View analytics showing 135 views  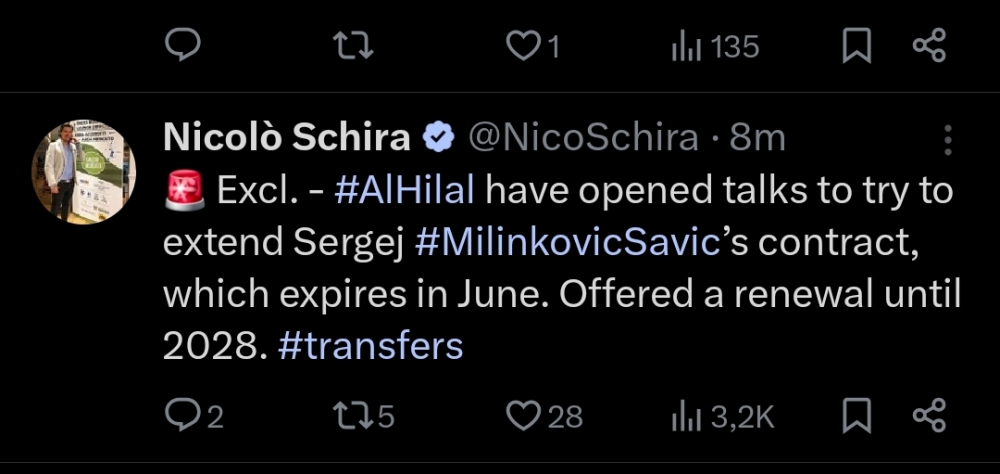coord(685,46)
